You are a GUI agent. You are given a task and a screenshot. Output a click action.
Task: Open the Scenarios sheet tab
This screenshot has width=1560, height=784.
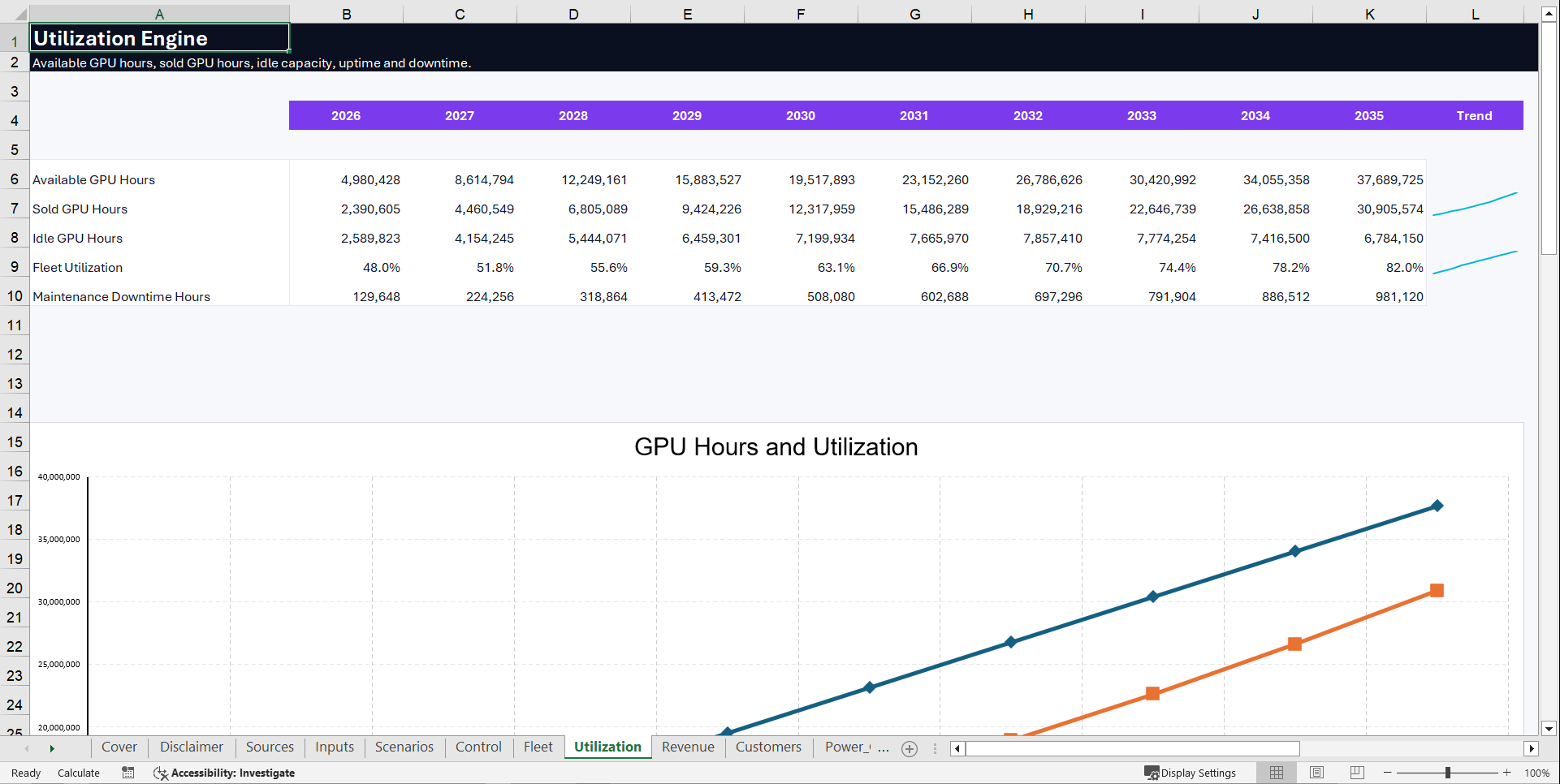pyautogui.click(x=404, y=747)
